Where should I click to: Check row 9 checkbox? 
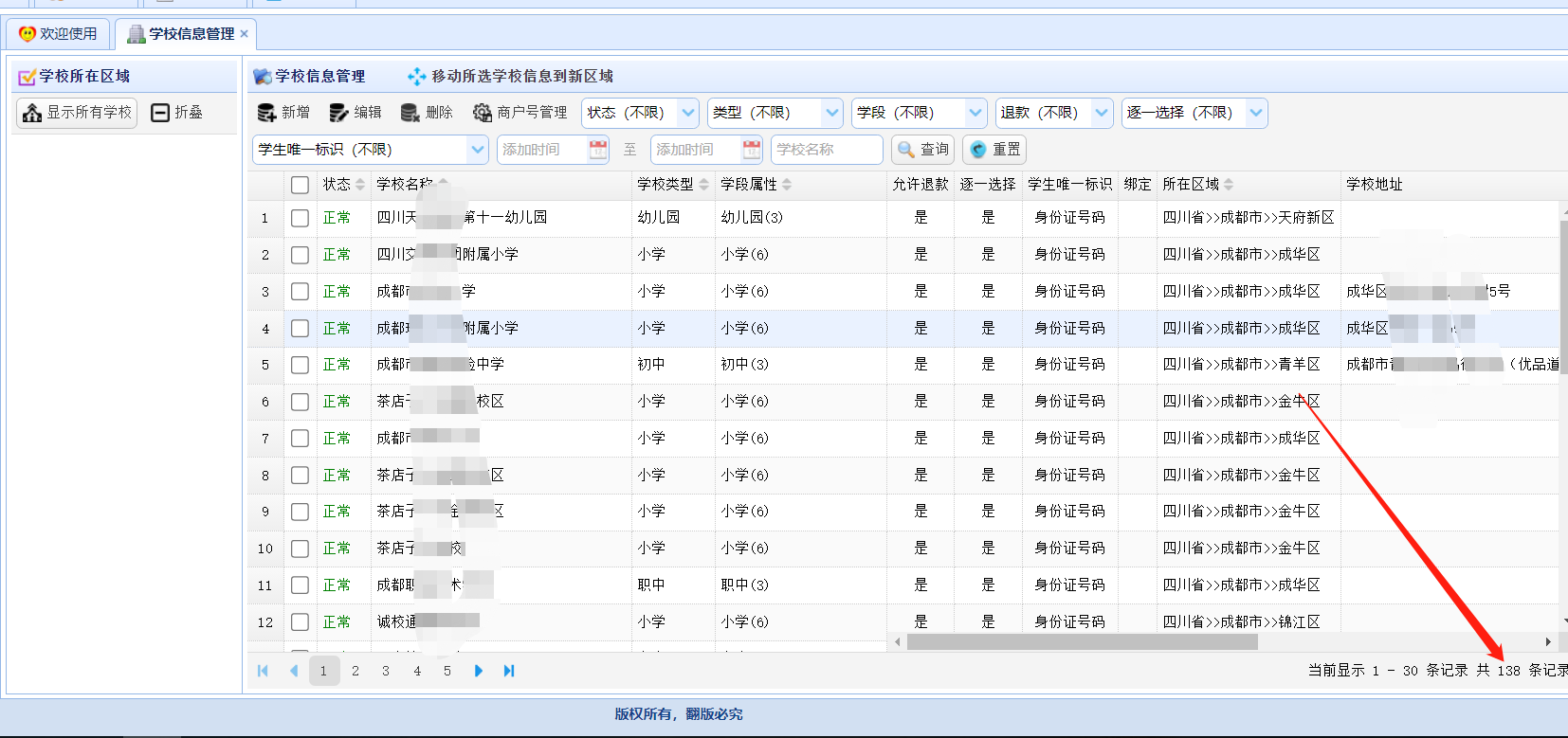301,512
